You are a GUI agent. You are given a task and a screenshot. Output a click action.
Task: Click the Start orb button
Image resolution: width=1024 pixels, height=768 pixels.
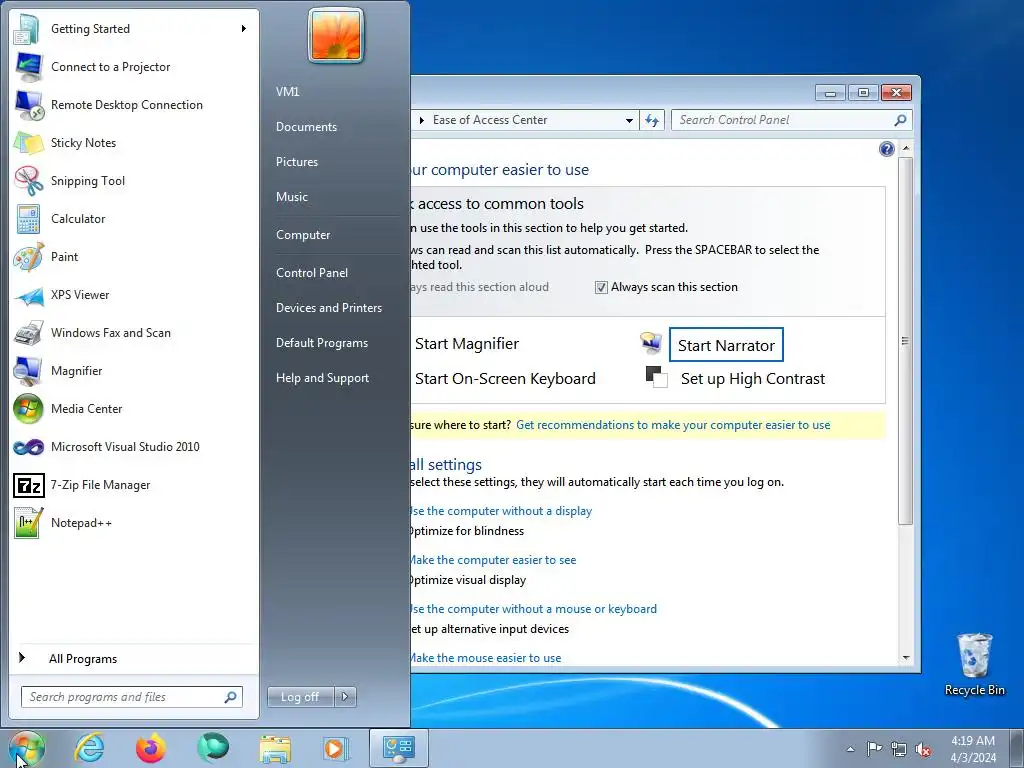click(x=26, y=748)
